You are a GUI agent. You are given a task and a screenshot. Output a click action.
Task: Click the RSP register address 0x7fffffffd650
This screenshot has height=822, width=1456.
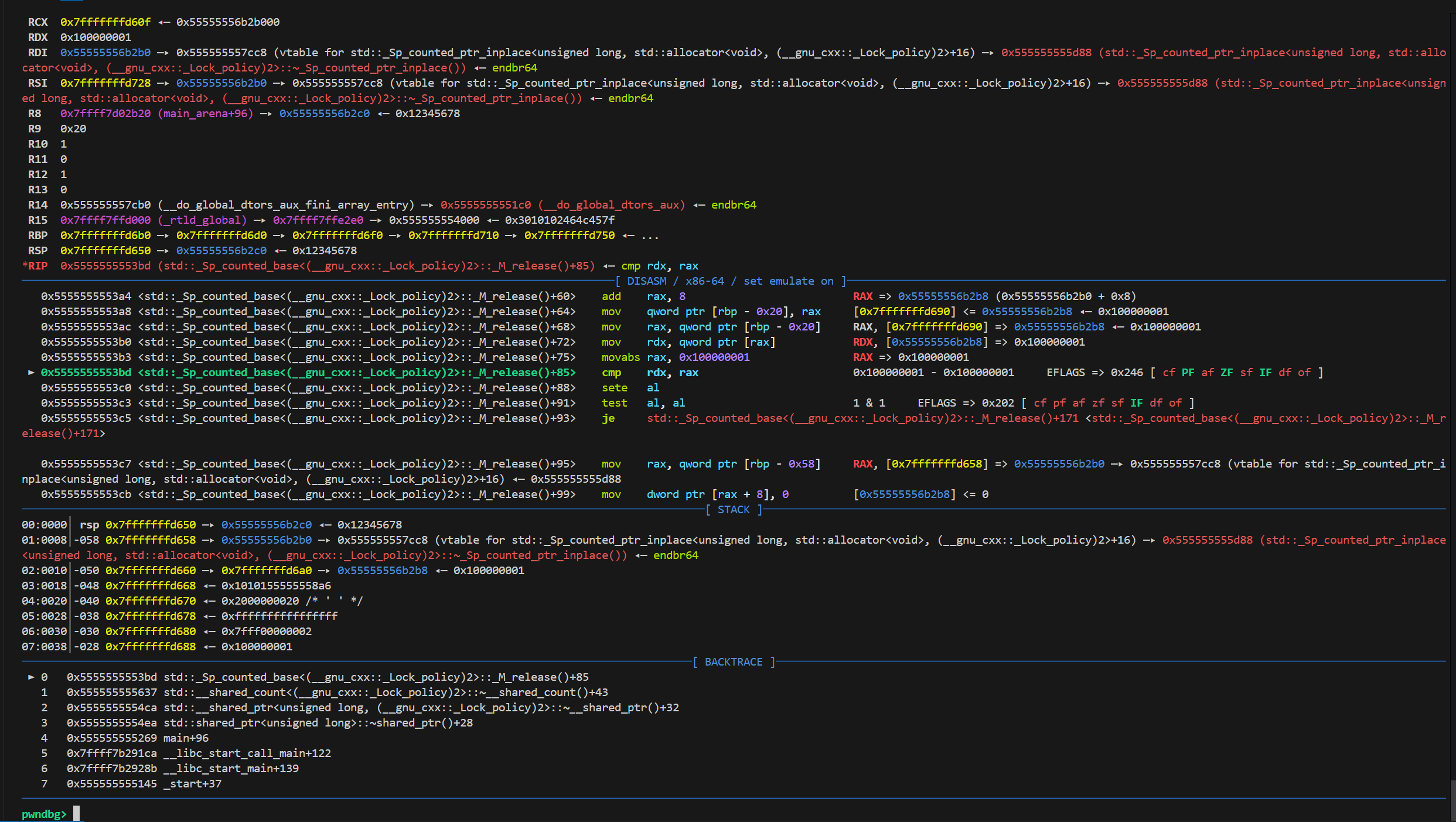105,251
